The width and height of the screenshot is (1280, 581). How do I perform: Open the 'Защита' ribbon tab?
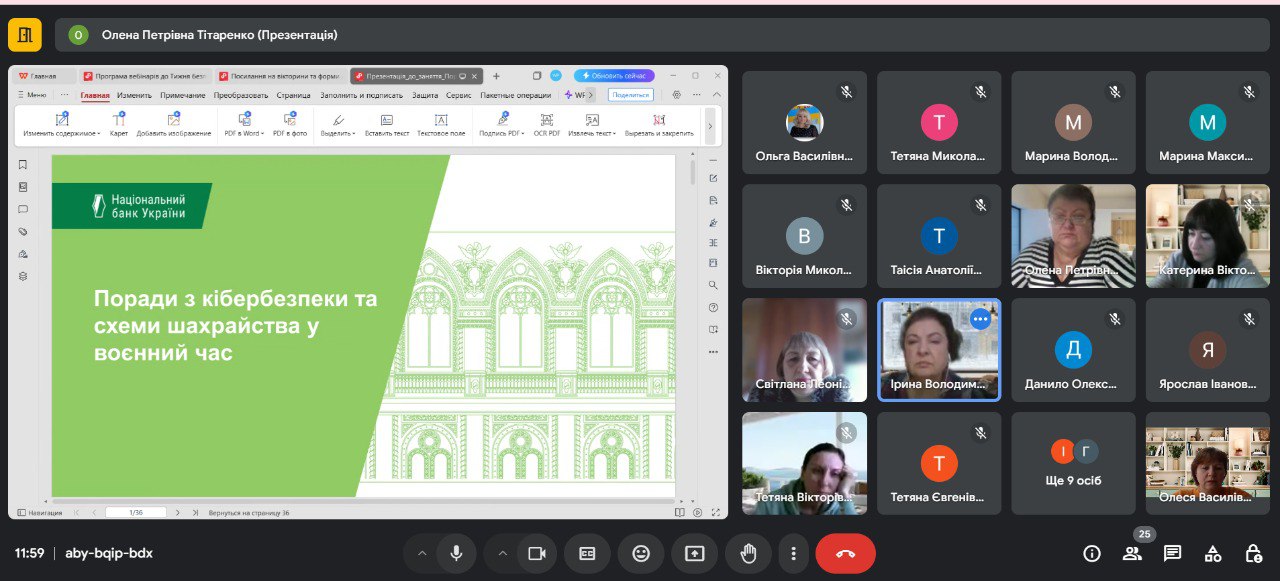(x=425, y=95)
